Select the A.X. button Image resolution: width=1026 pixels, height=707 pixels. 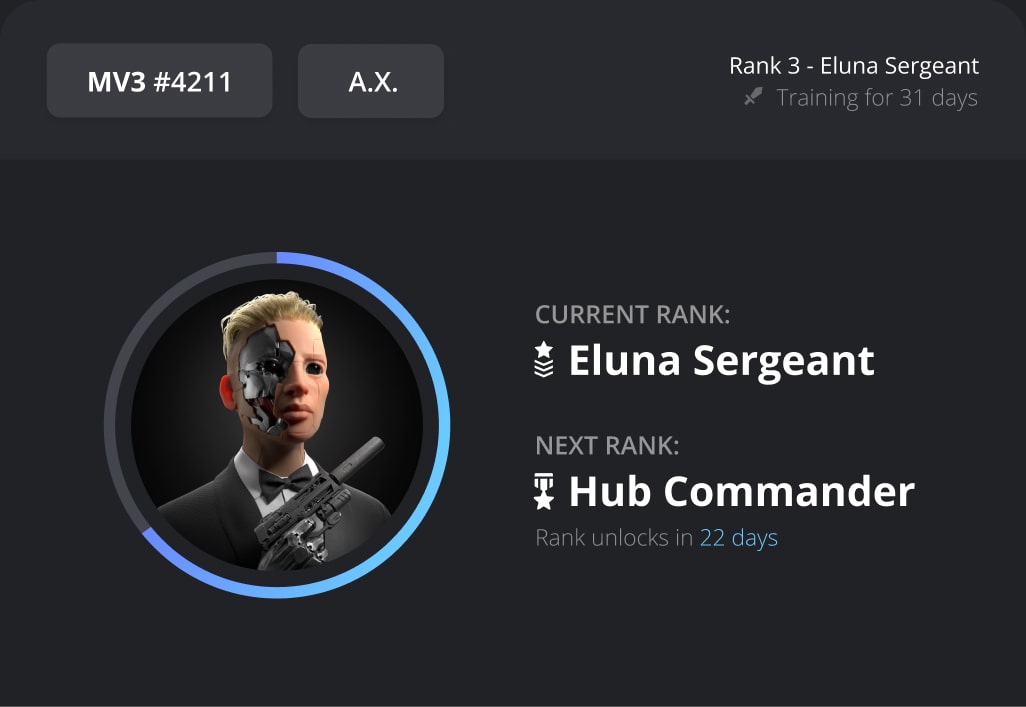371,81
